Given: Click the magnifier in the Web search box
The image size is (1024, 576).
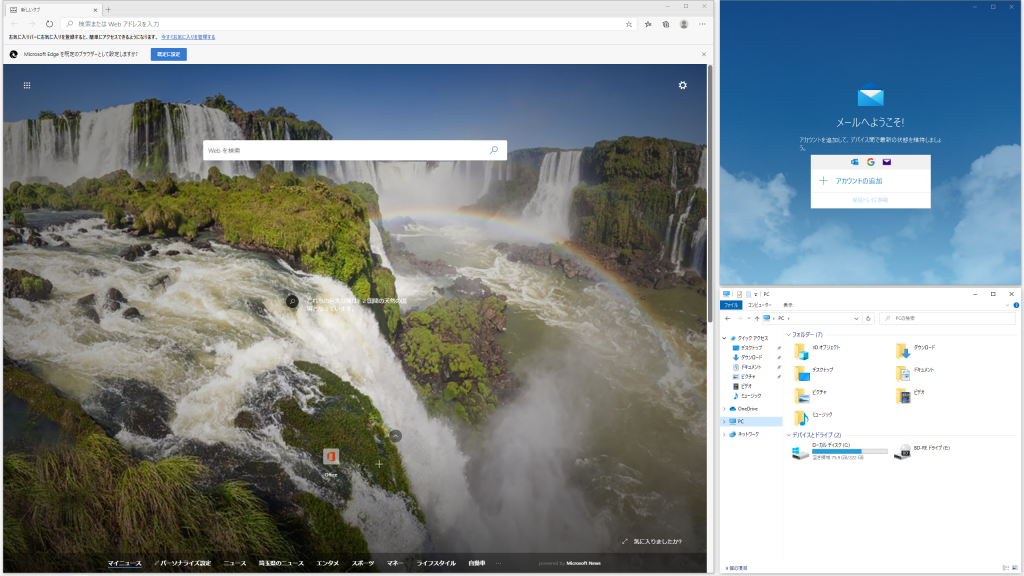Looking at the screenshot, I should (494, 150).
